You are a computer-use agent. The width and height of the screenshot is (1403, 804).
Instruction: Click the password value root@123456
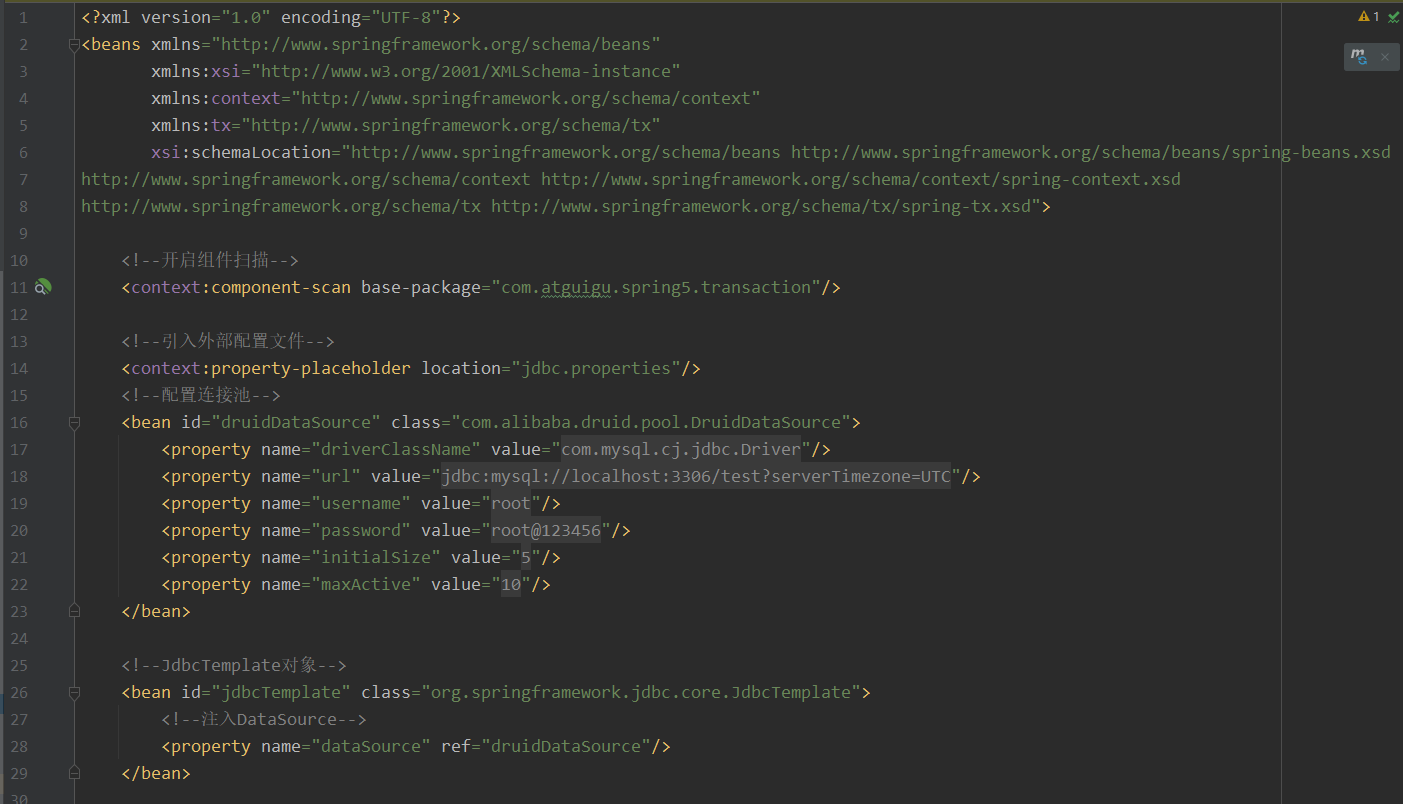546,530
